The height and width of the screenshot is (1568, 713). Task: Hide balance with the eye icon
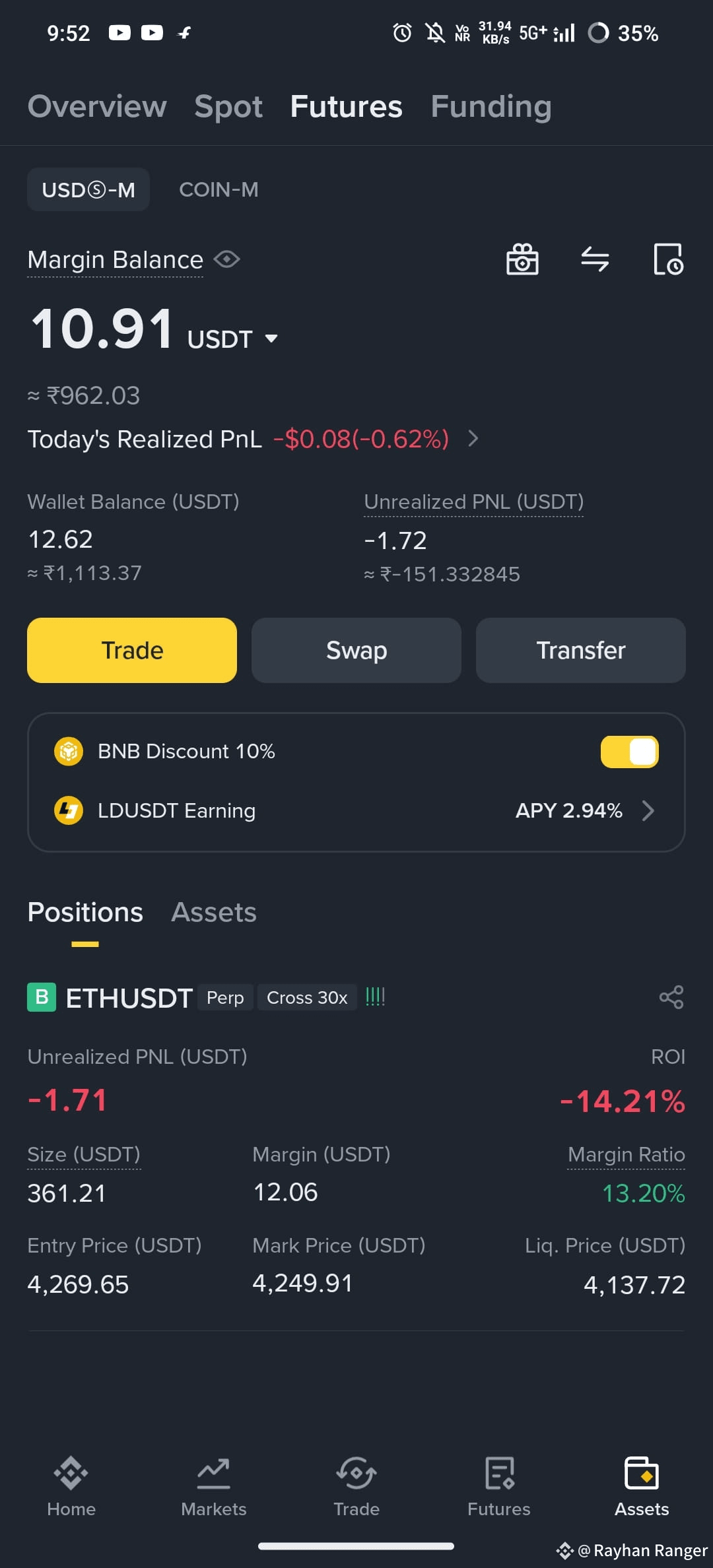pyautogui.click(x=226, y=259)
